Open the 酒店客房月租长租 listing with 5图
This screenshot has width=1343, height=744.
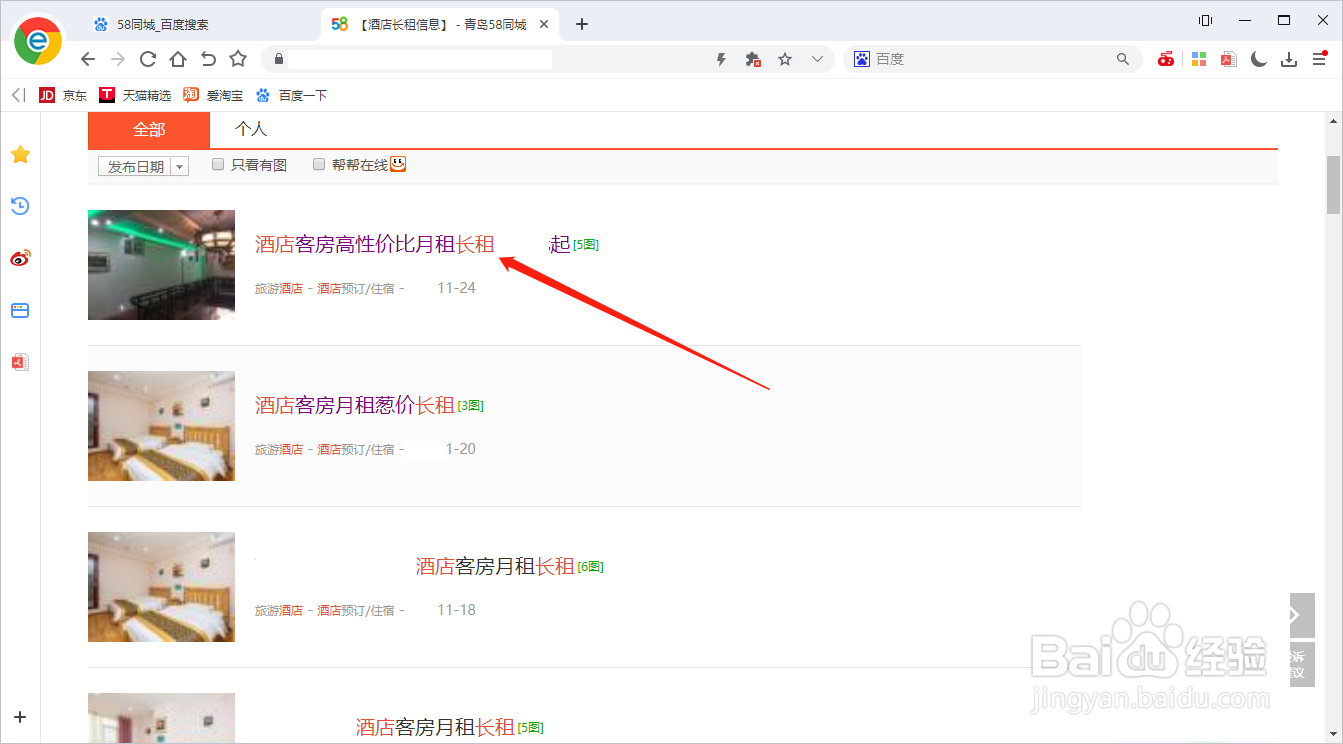(x=435, y=727)
